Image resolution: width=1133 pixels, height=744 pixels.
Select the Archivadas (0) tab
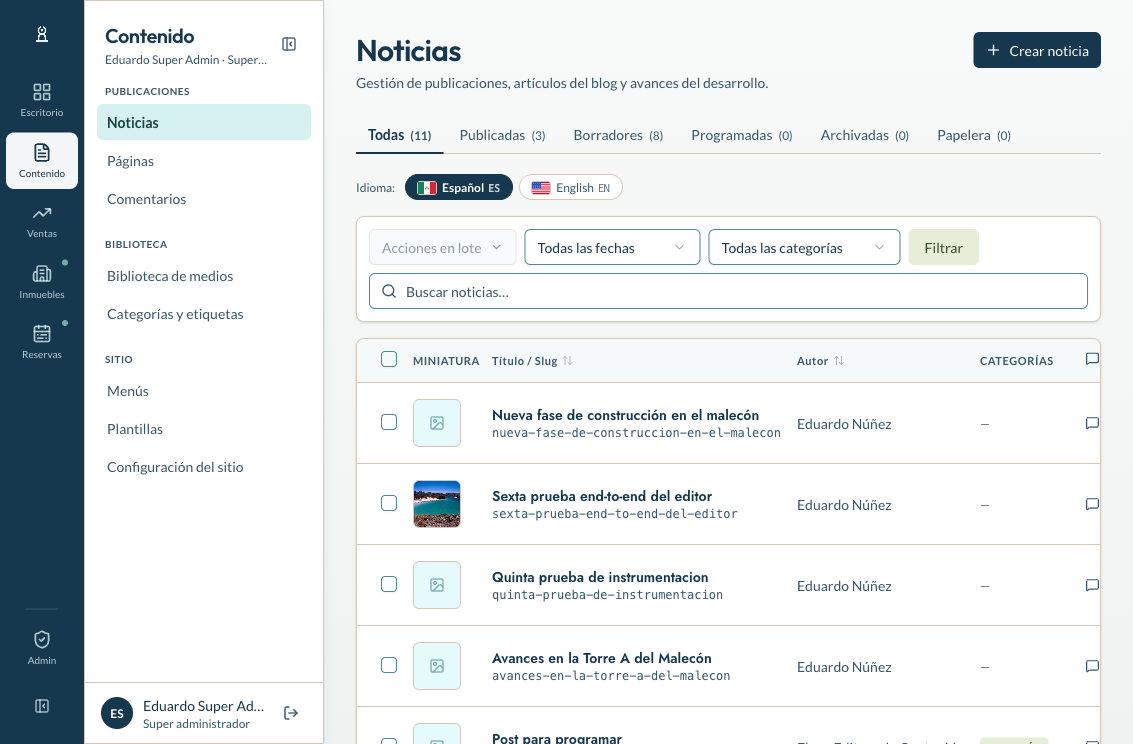tap(864, 135)
